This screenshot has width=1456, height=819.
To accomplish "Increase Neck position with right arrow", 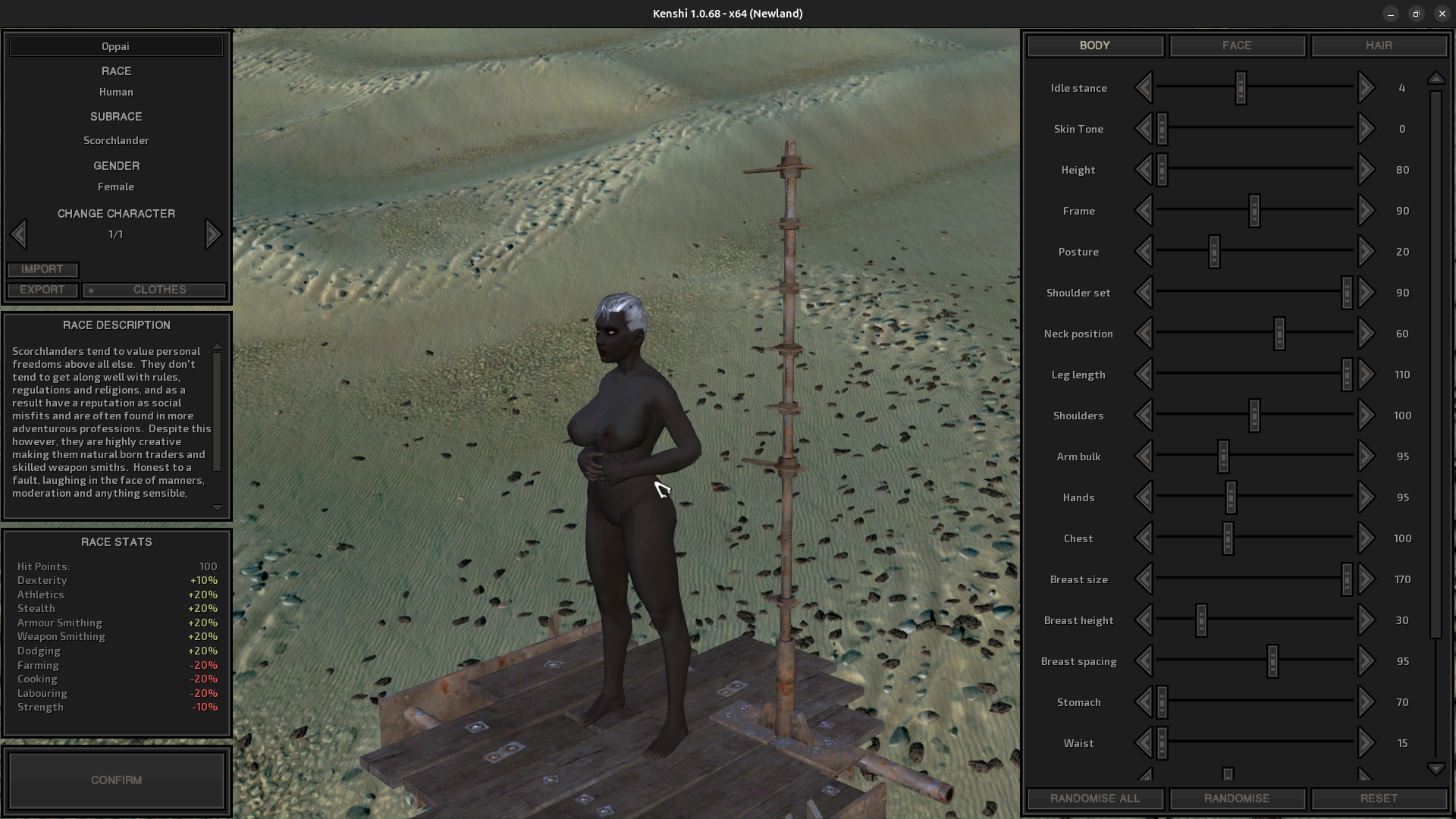I will point(1366,334).
